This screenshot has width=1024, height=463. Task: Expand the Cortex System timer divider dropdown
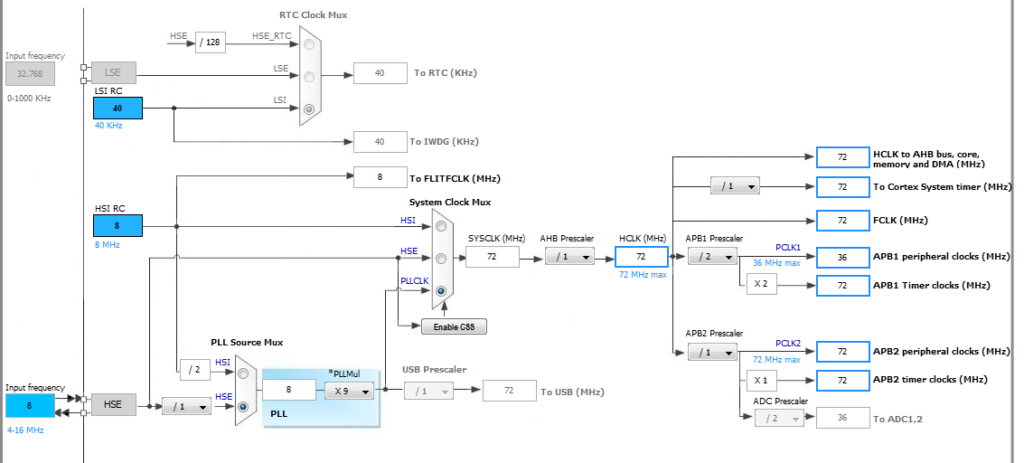click(x=734, y=187)
